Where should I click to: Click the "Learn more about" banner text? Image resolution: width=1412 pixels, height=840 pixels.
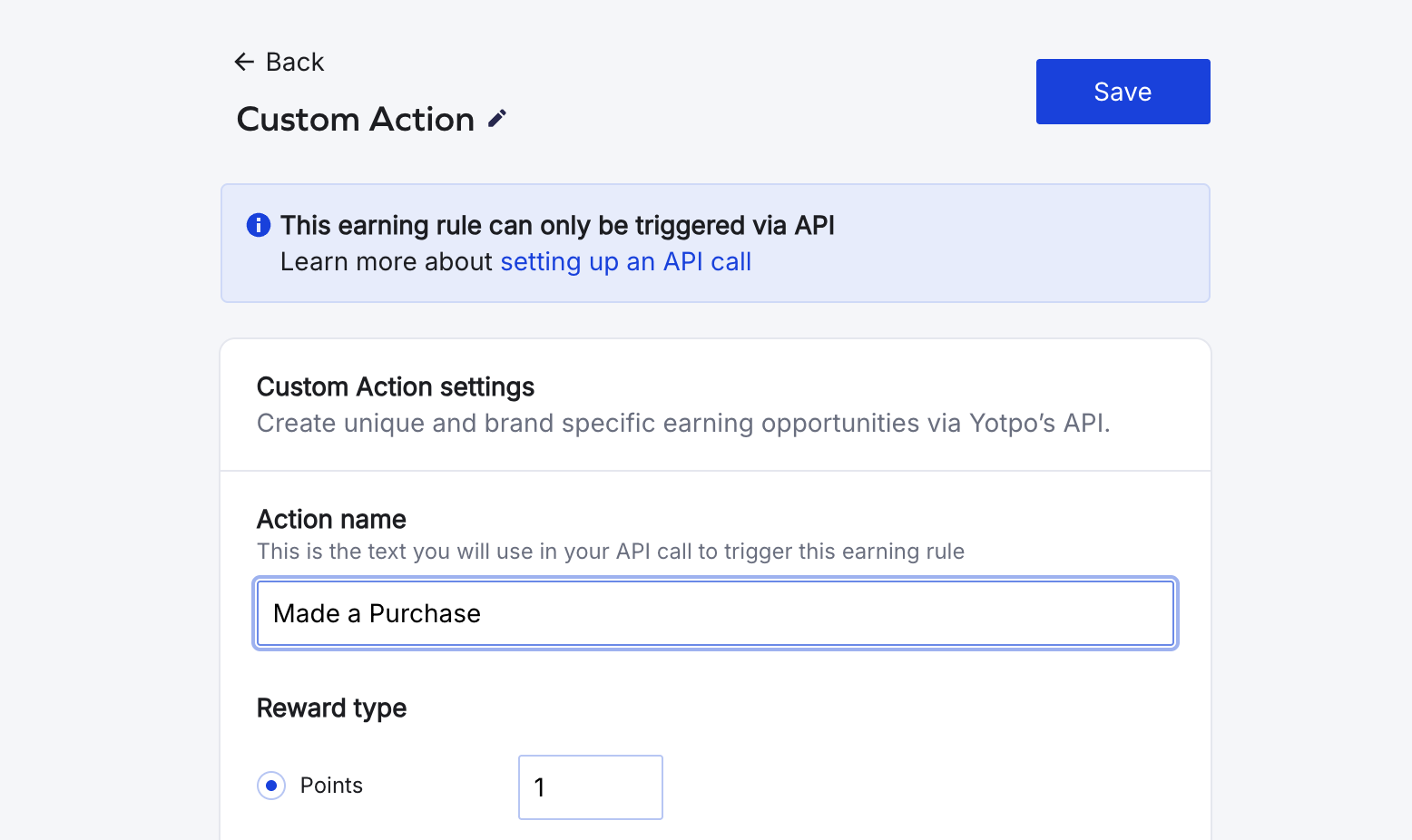(387, 262)
